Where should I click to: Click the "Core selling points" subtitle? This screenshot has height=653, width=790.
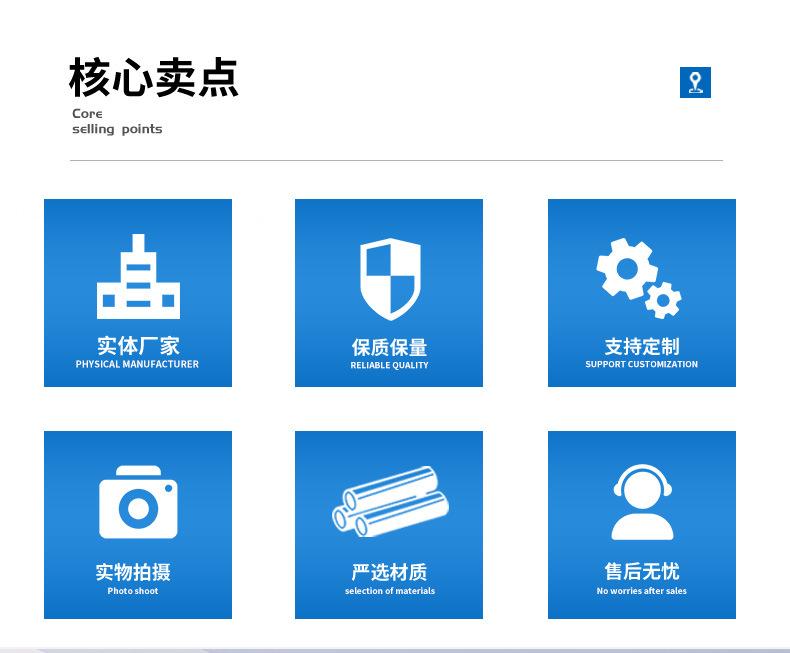coord(116,121)
